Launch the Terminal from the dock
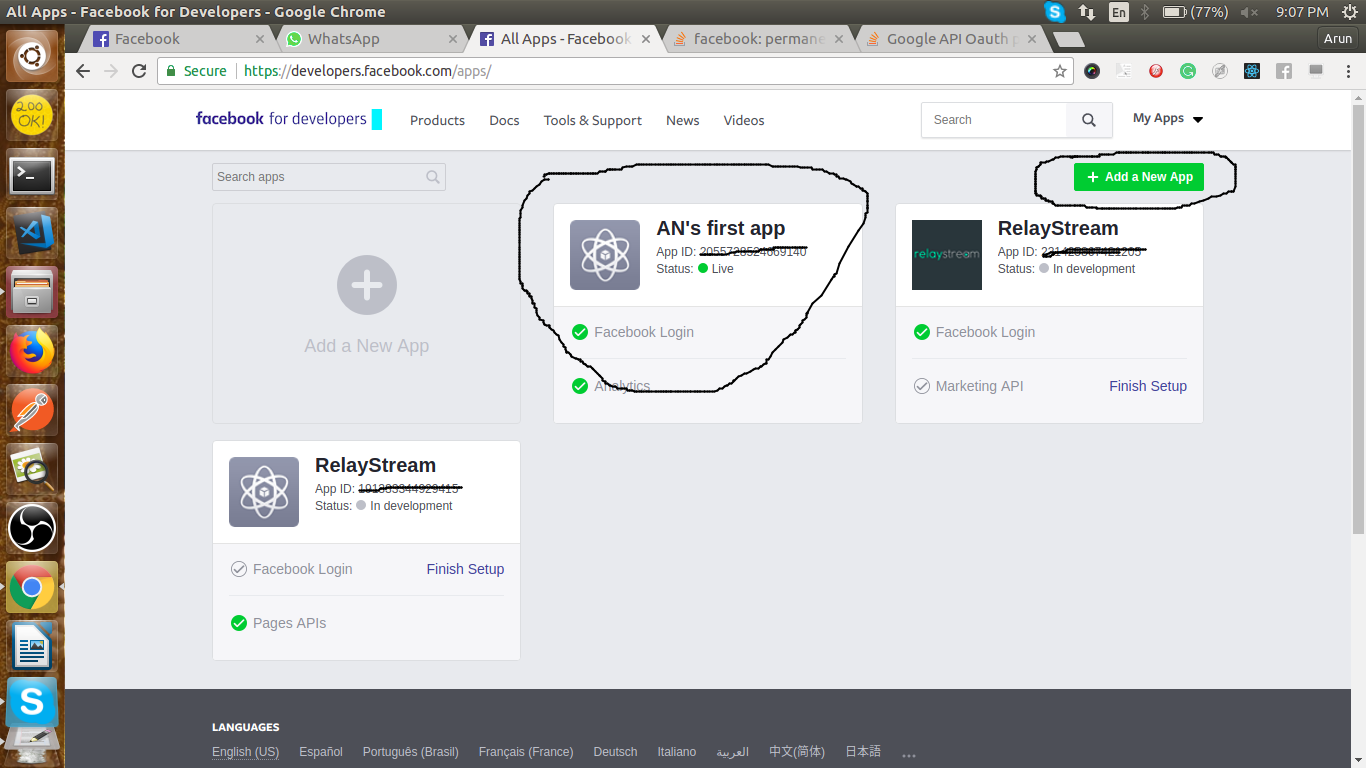The width and height of the screenshot is (1366, 768). [x=32, y=174]
